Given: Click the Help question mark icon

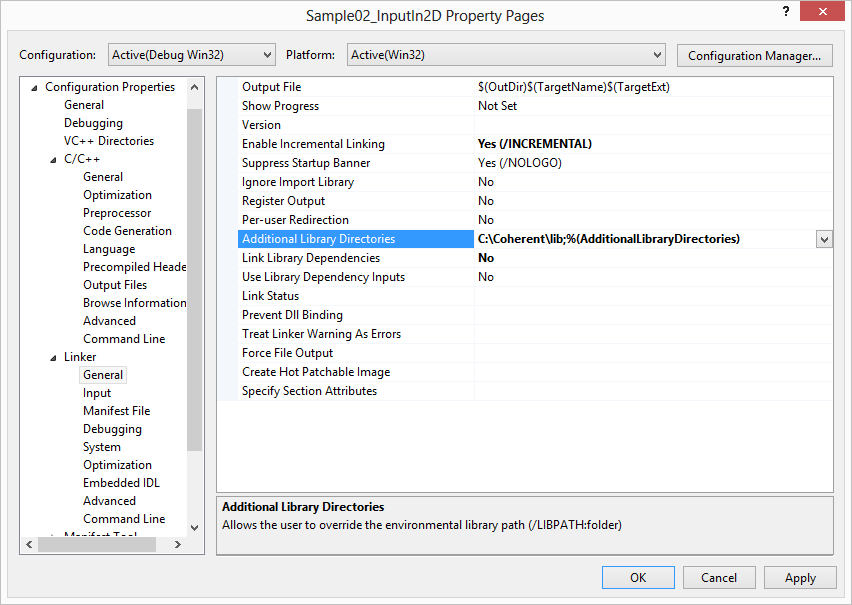Looking at the screenshot, I should point(786,11).
